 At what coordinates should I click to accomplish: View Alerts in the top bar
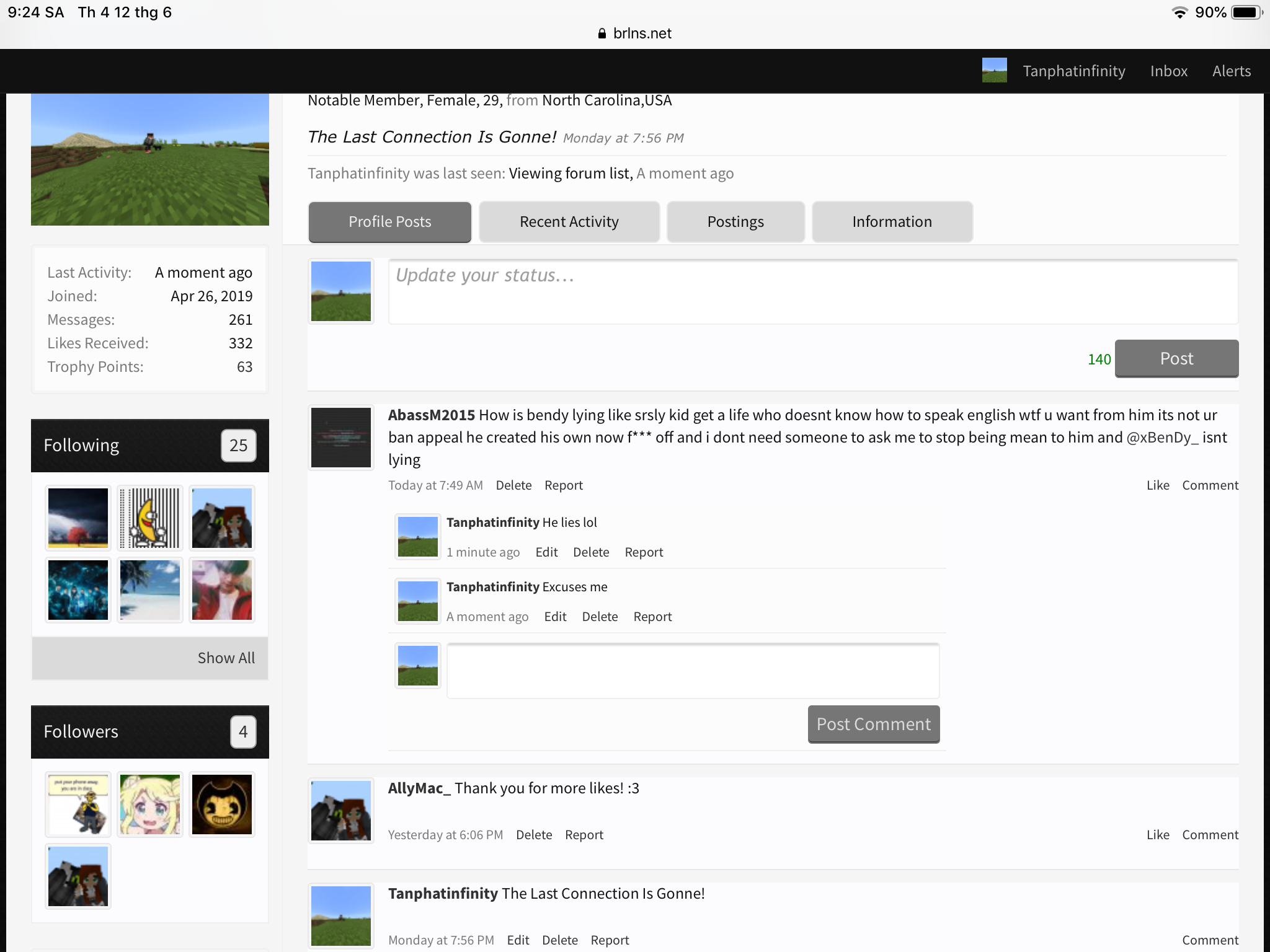pyautogui.click(x=1232, y=71)
